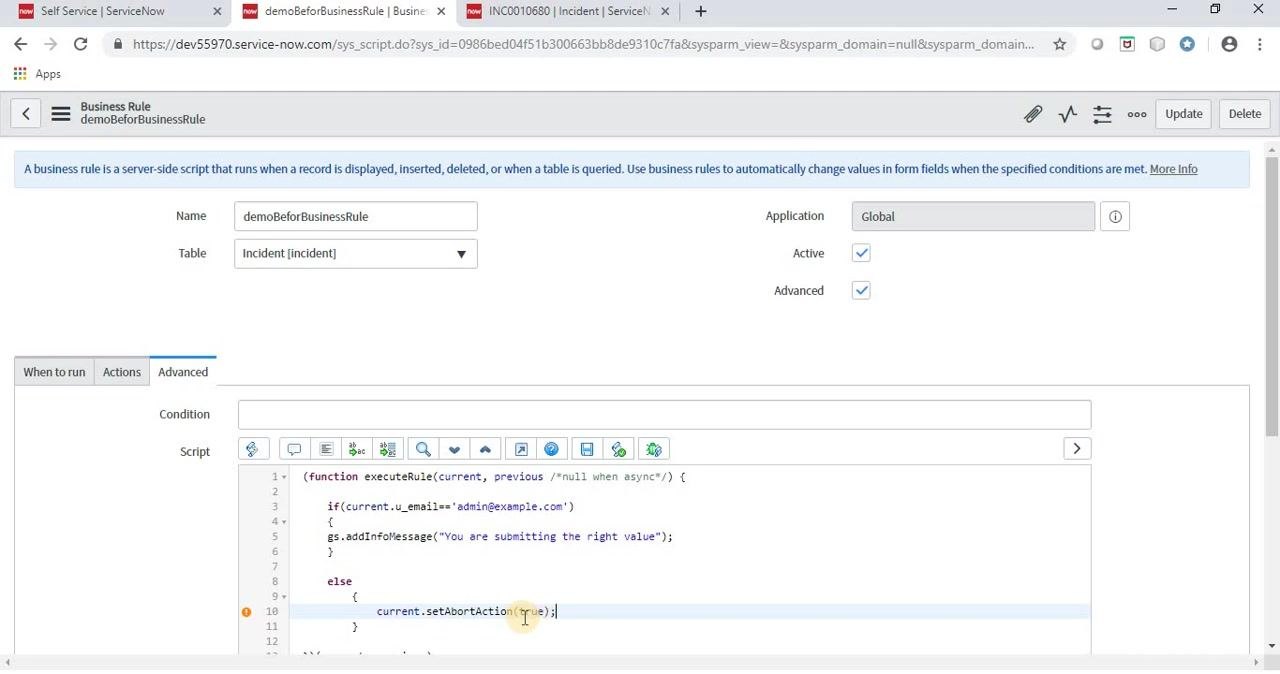The width and height of the screenshot is (1280, 674).
Task: Open the activity stream pulse icon
Action: tap(1068, 114)
